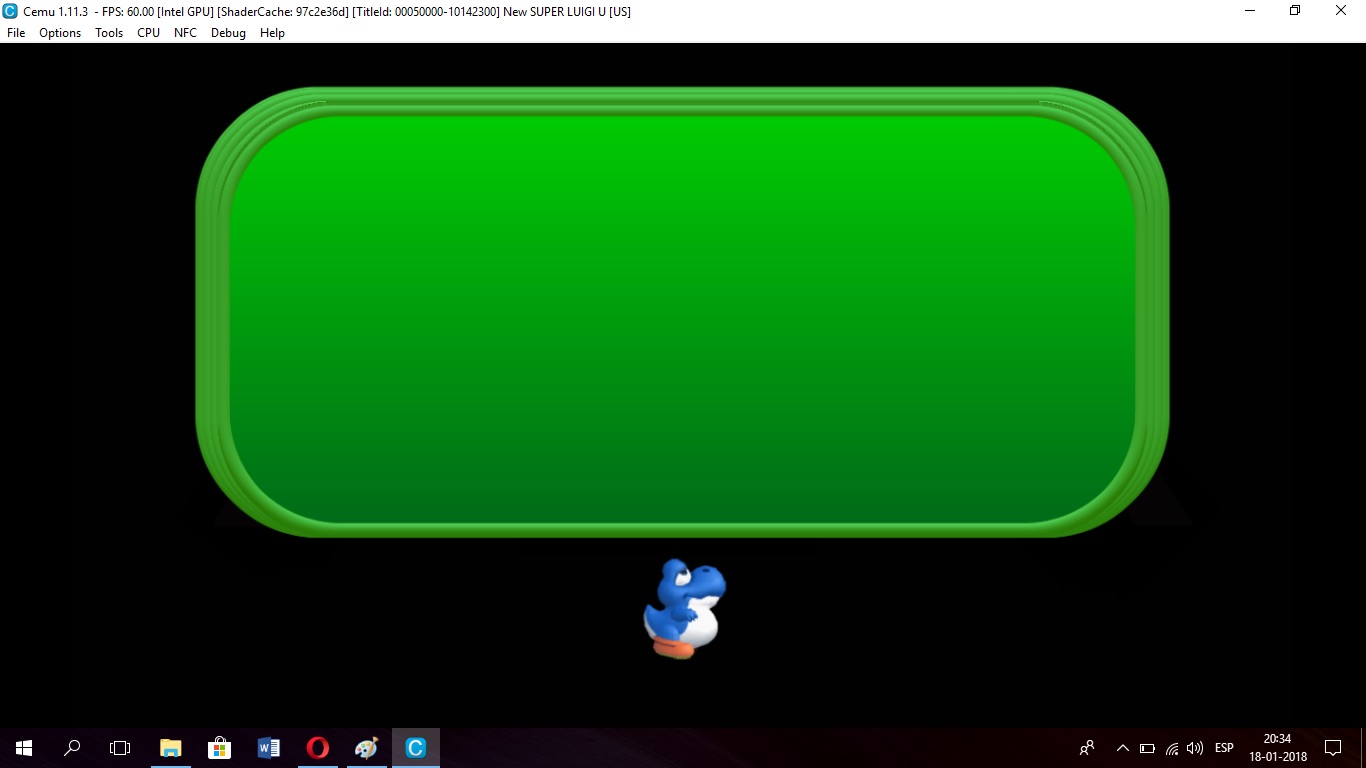This screenshot has width=1366, height=768.
Task: Open the Action Center notifications
Action: click(x=1333, y=748)
